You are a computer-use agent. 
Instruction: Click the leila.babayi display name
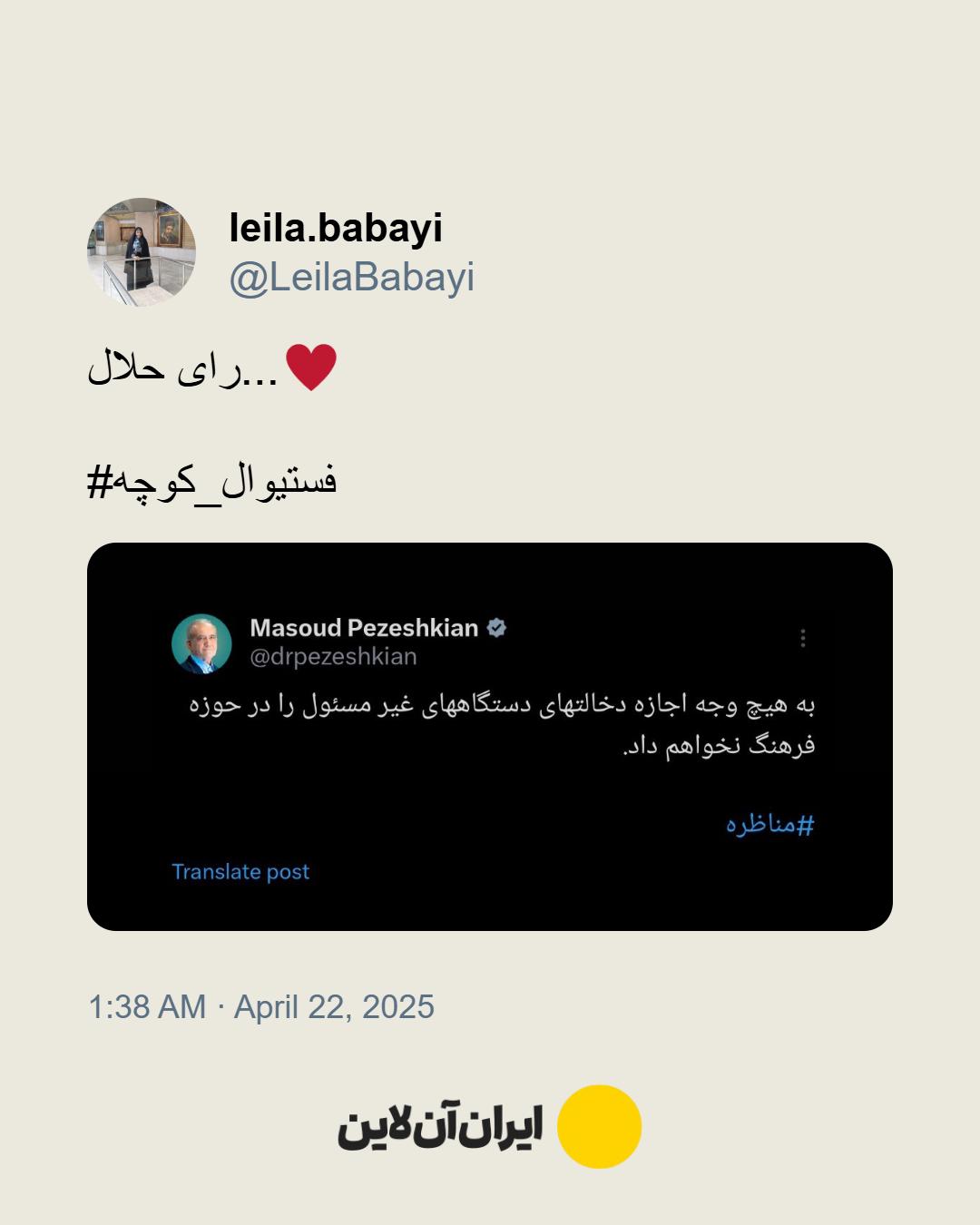click(336, 228)
